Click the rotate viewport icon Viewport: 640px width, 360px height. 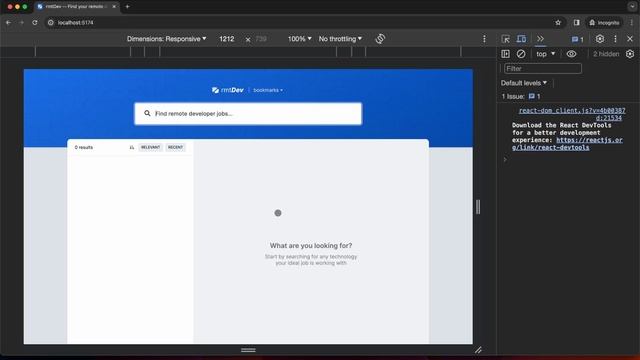click(x=380, y=39)
